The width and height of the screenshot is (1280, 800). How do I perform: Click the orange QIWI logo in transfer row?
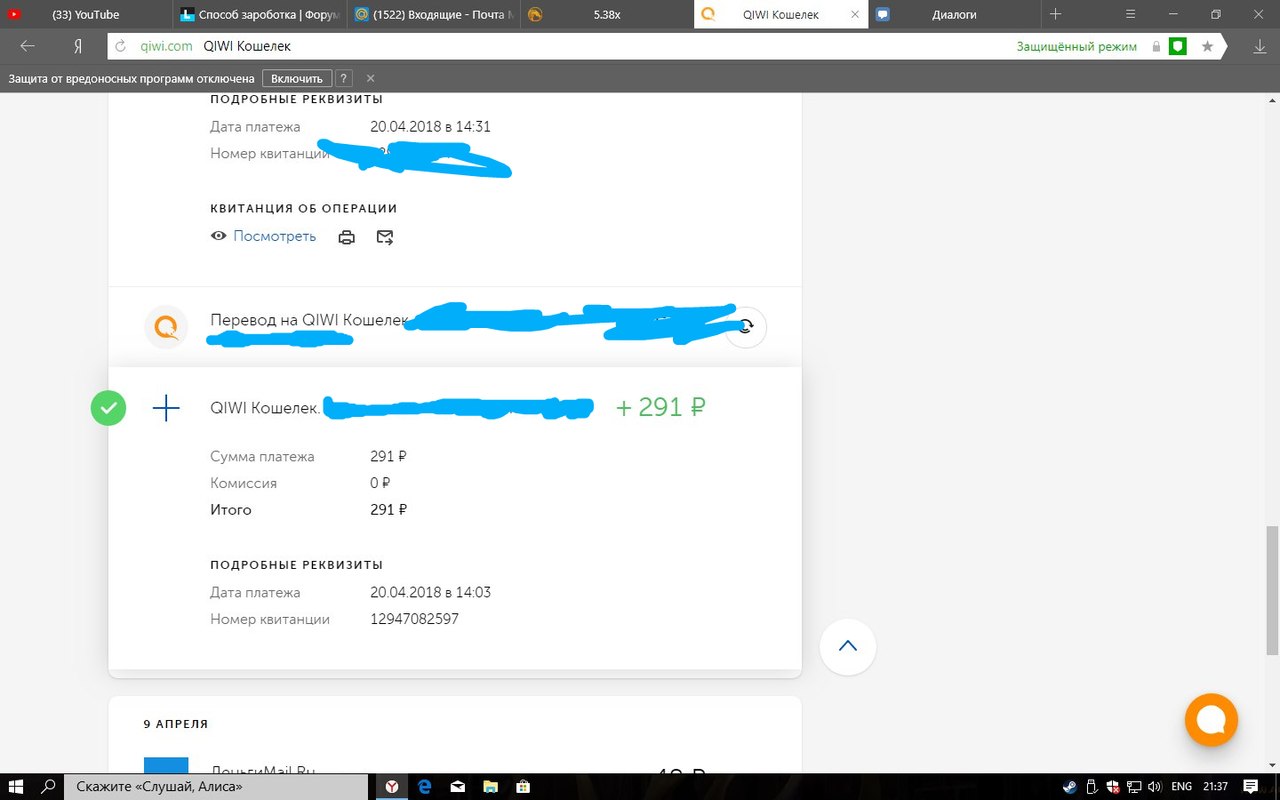(166, 327)
